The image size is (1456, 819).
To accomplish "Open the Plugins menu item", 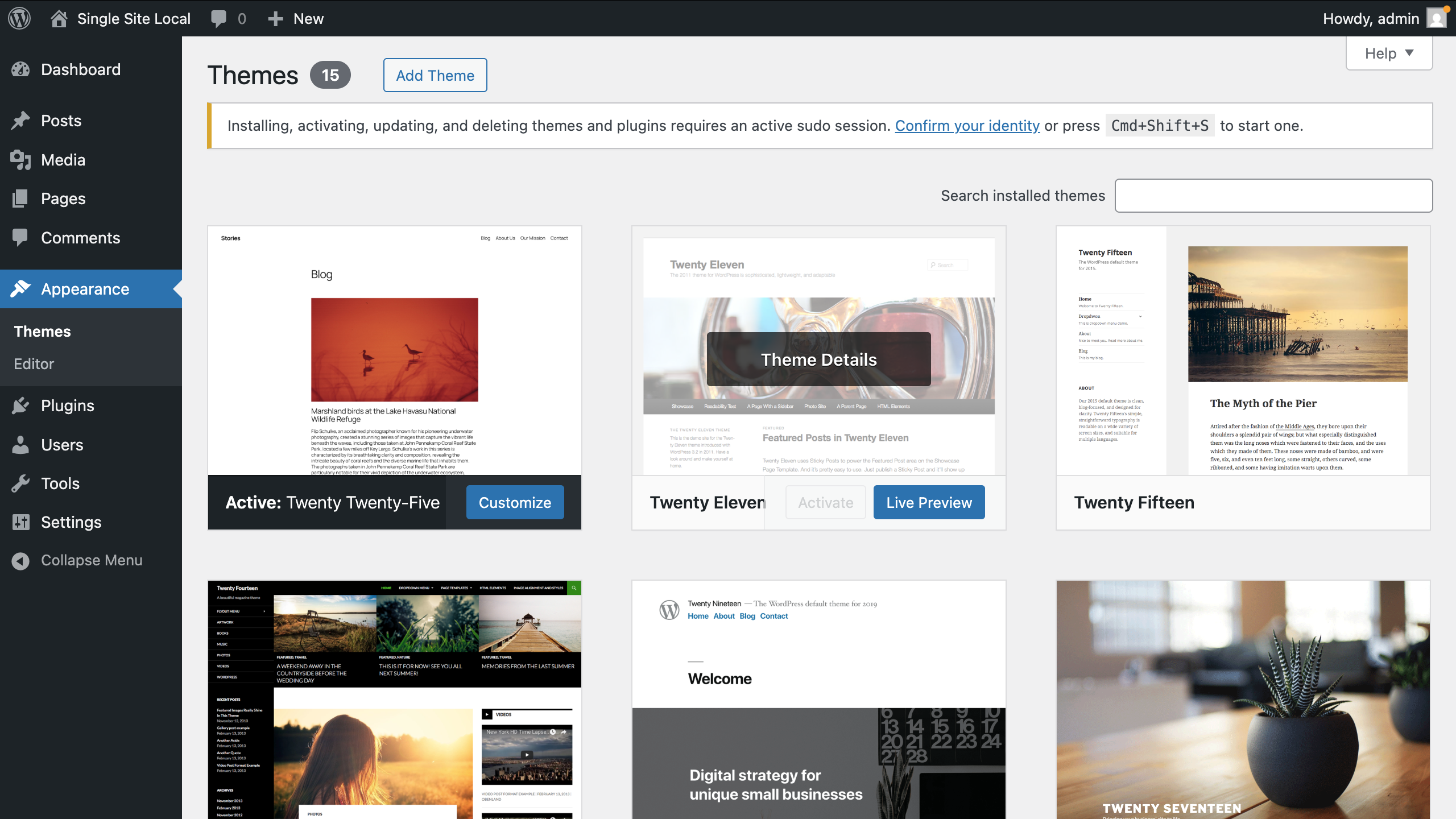I will (x=91, y=406).
